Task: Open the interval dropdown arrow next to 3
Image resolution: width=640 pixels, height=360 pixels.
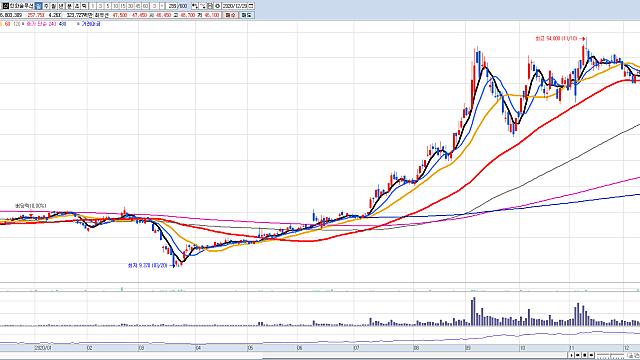Action: 162,6
